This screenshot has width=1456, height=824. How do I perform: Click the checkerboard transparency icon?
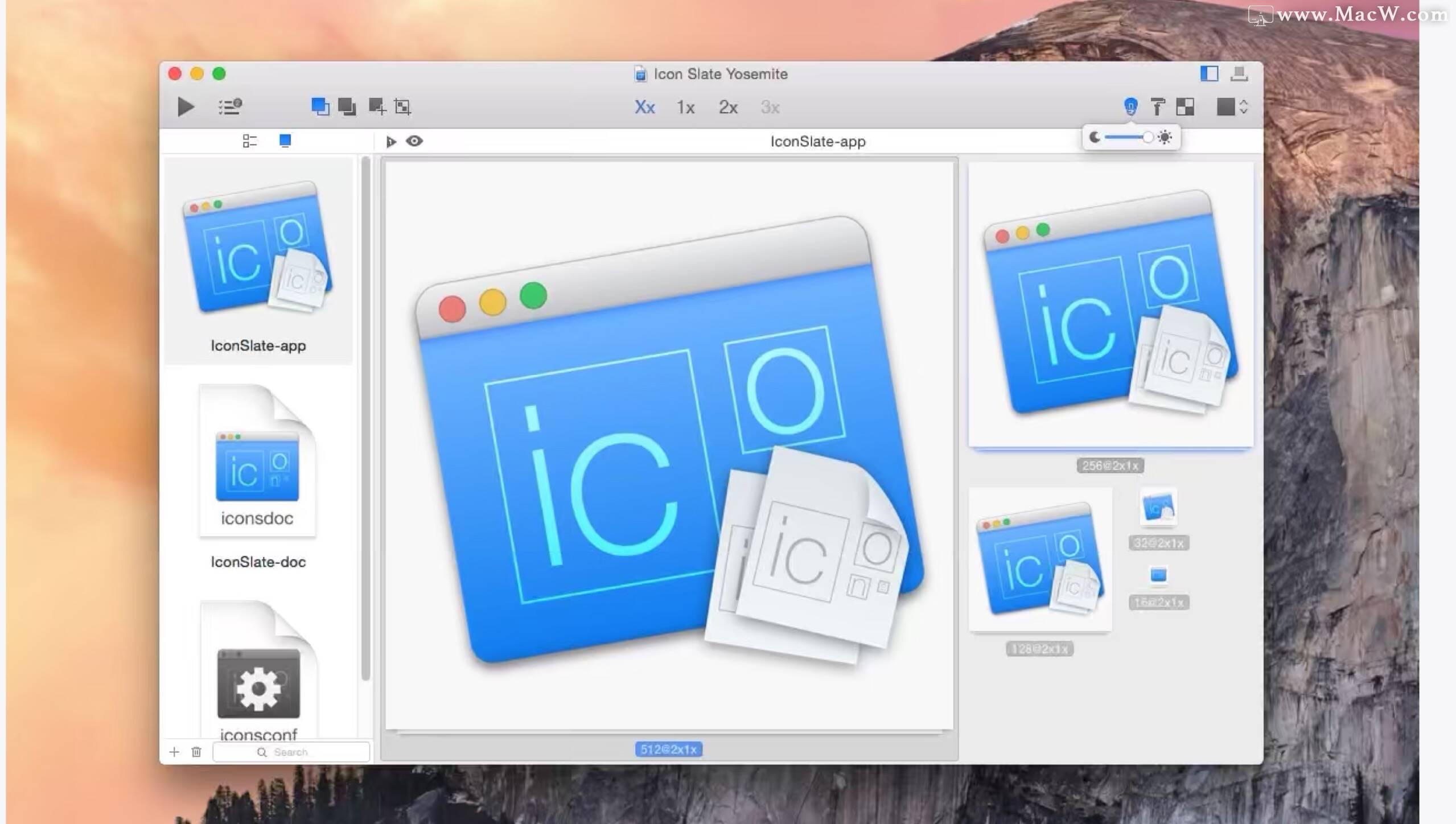click(1186, 107)
